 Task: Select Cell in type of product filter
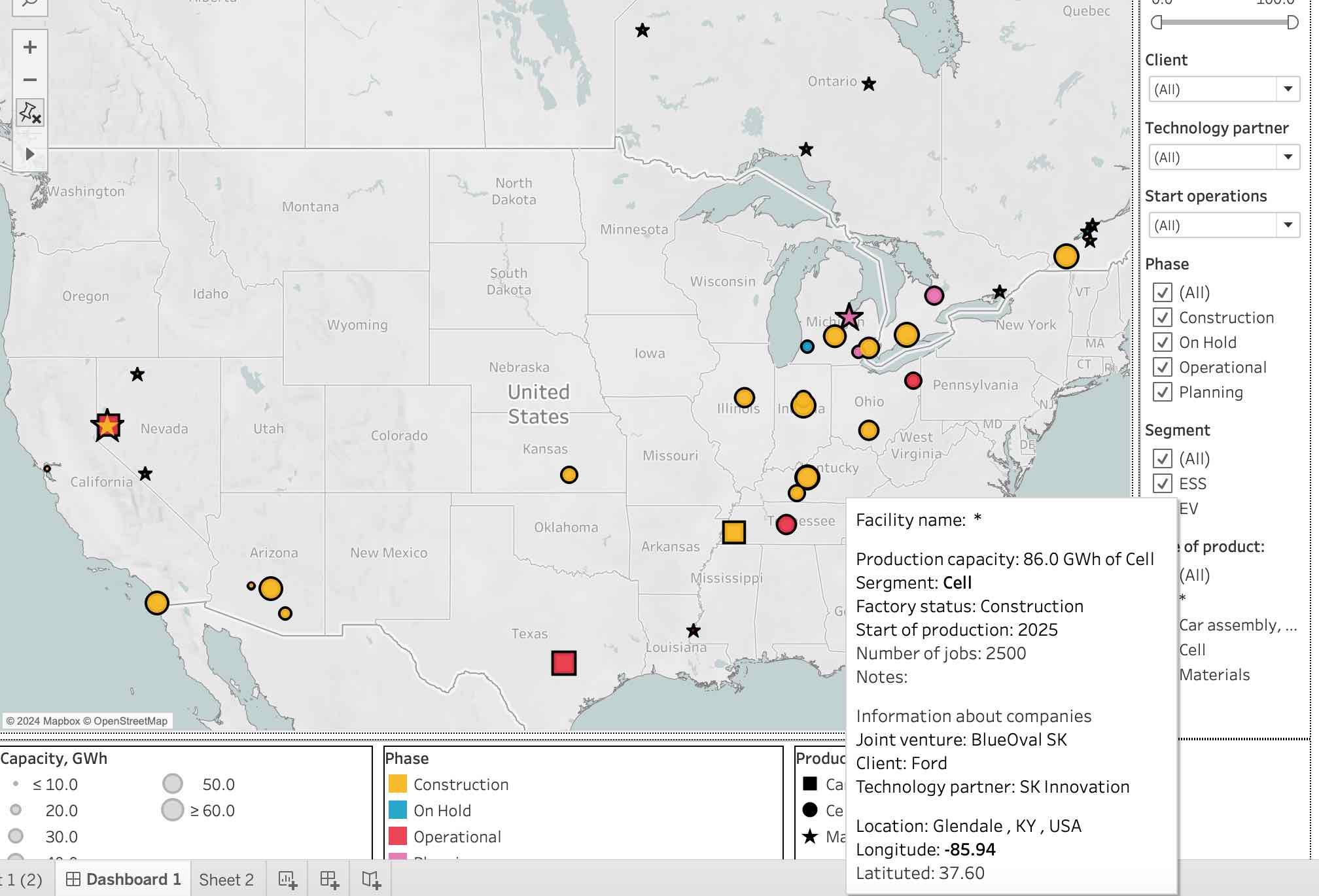pos(1192,650)
